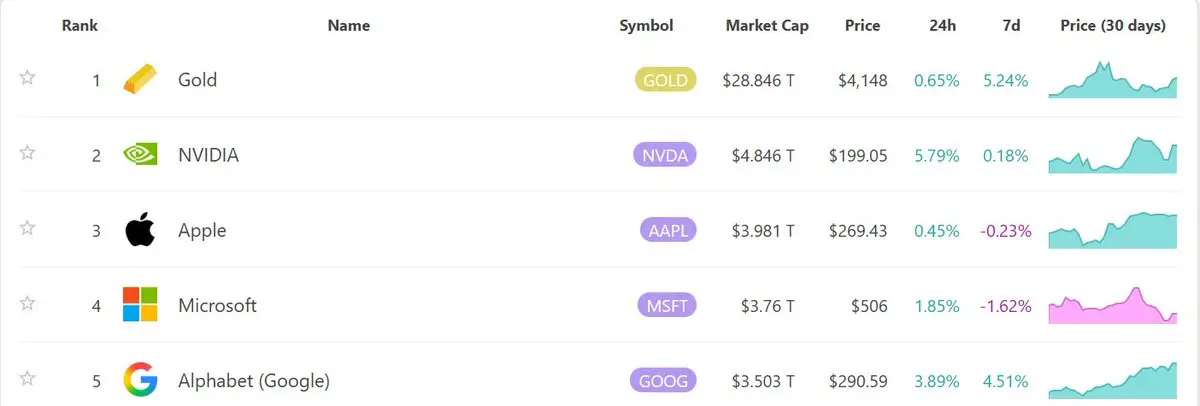This screenshot has width=1200, height=406.
Task: Click the MSFT symbol badge
Action: [665, 305]
